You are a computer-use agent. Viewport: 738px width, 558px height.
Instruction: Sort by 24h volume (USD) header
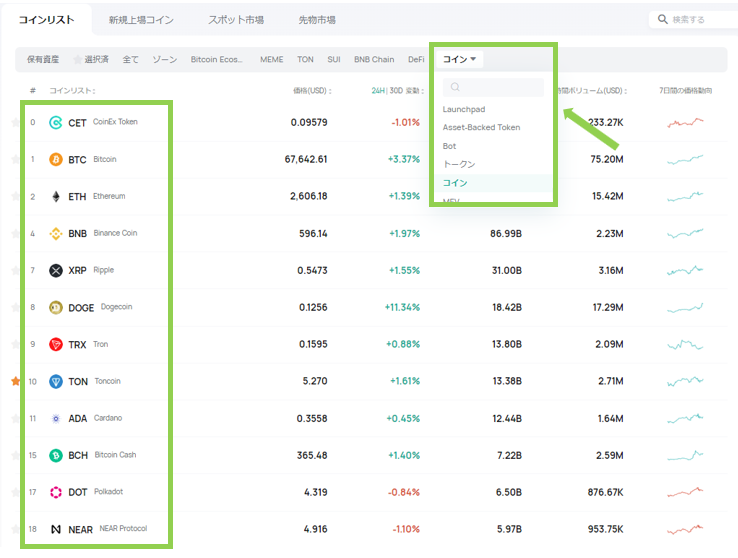pos(592,90)
